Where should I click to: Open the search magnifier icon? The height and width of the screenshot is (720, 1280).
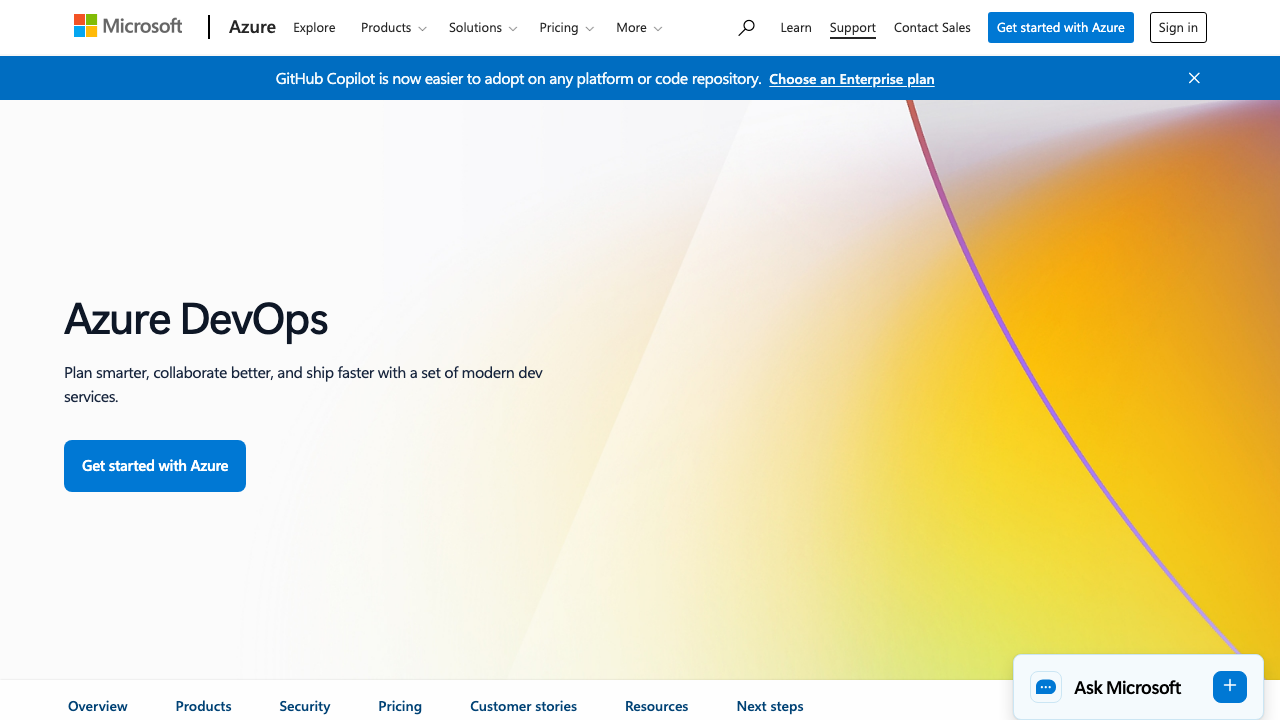coord(746,28)
